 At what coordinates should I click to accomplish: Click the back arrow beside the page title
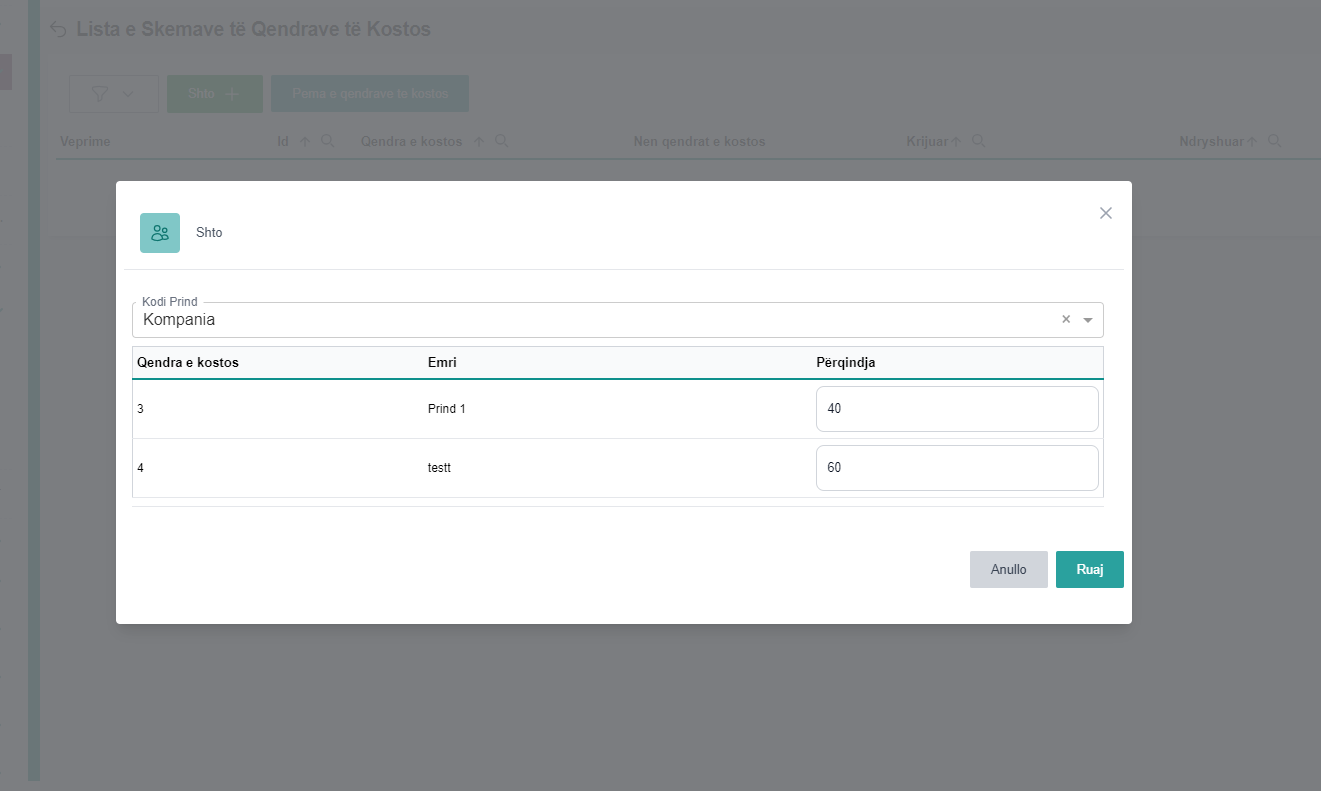pyautogui.click(x=59, y=30)
